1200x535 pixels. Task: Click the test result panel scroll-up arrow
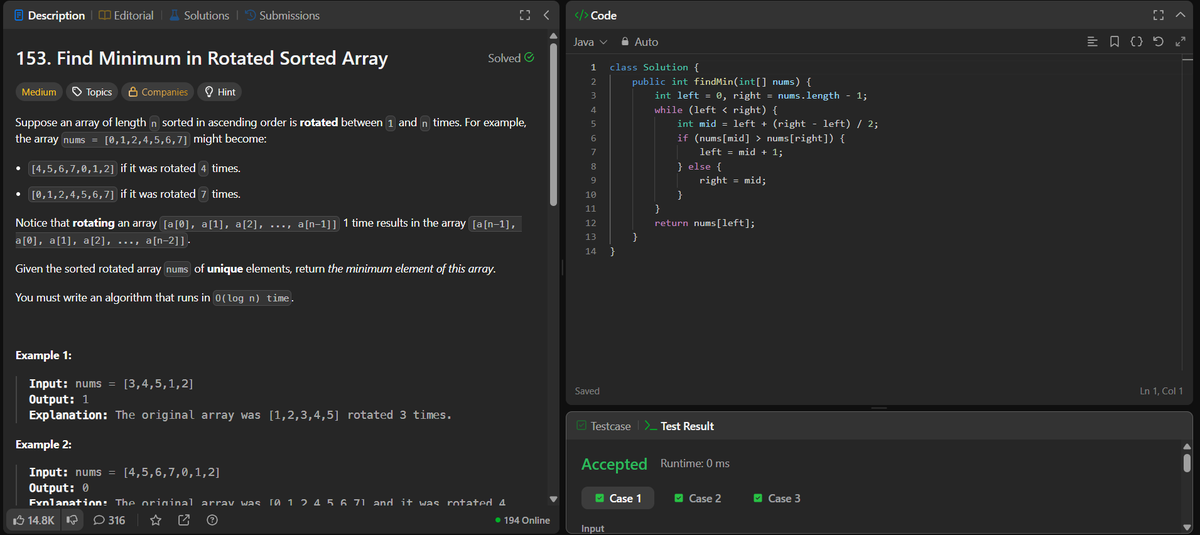[1187, 446]
